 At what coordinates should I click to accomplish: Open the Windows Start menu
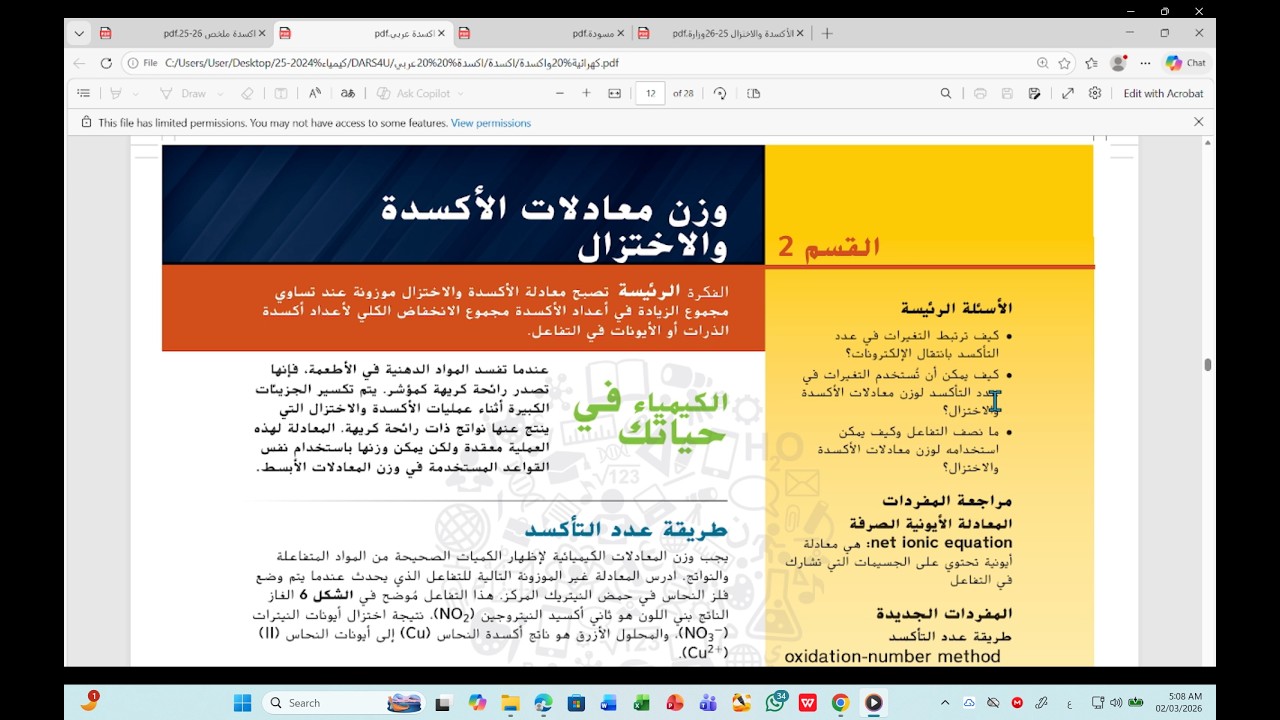coord(242,703)
